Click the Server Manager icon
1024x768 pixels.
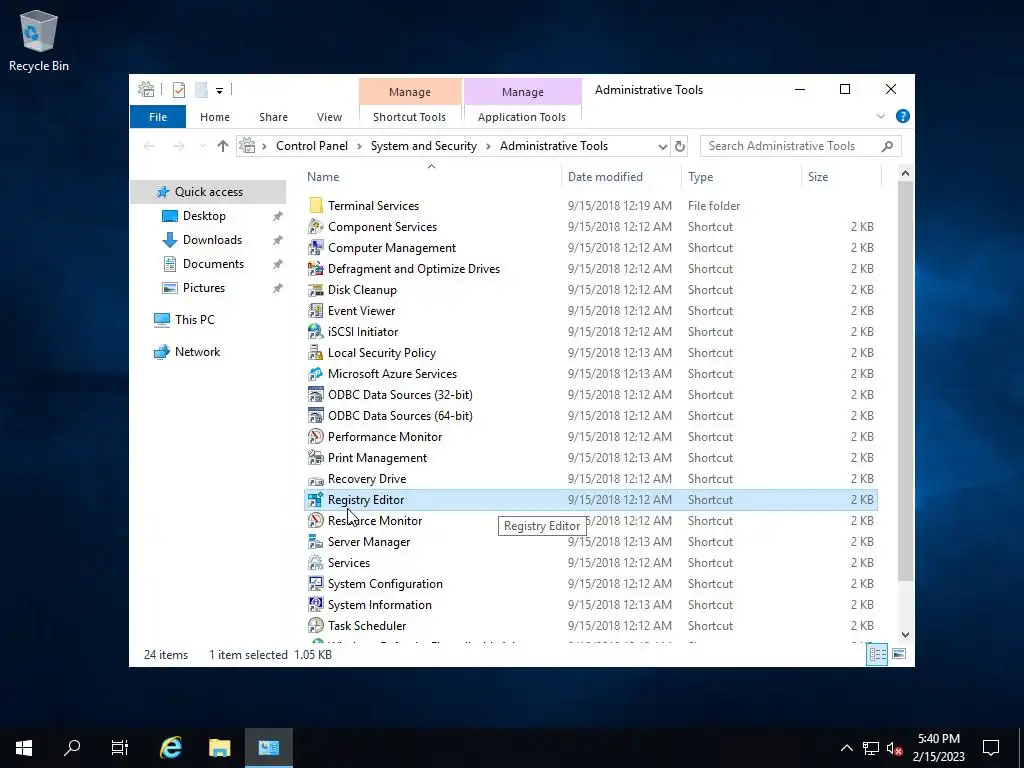(x=315, y=541)
